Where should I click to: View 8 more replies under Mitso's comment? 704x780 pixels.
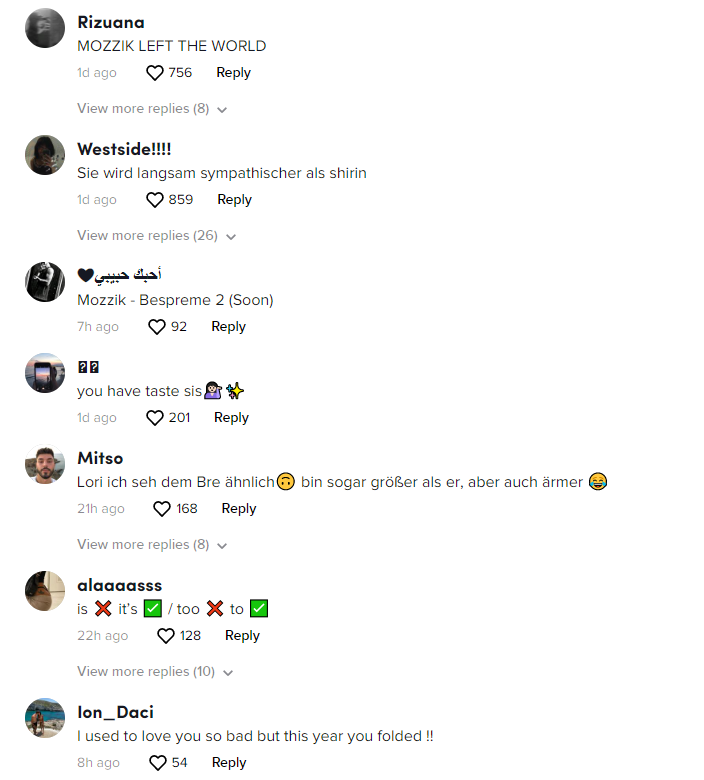coord(152,545)
